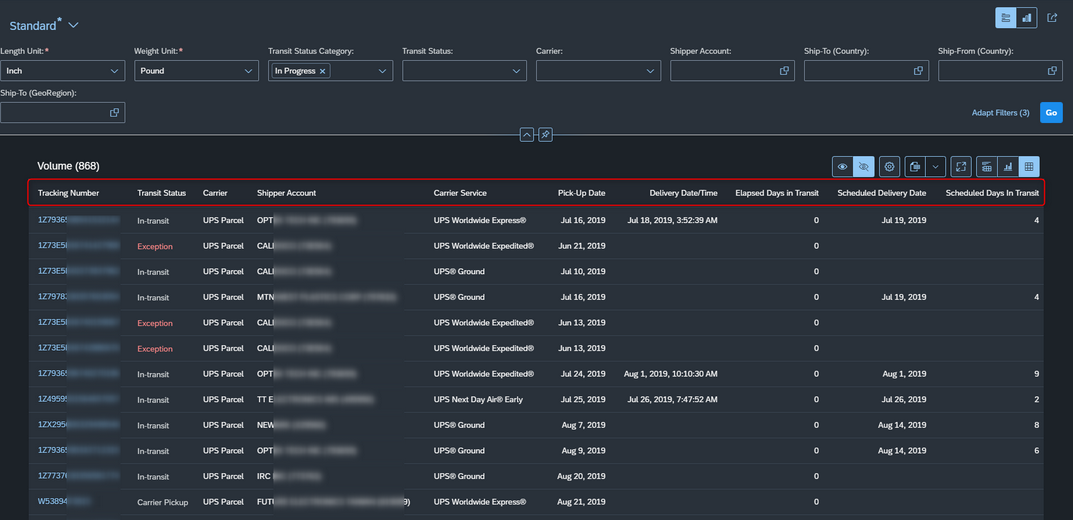Click the Aug 1, 2019, 10:10:30 AM cell
Screen dimensions: 1073x520
pyautogui.click(x=671, y=374)
